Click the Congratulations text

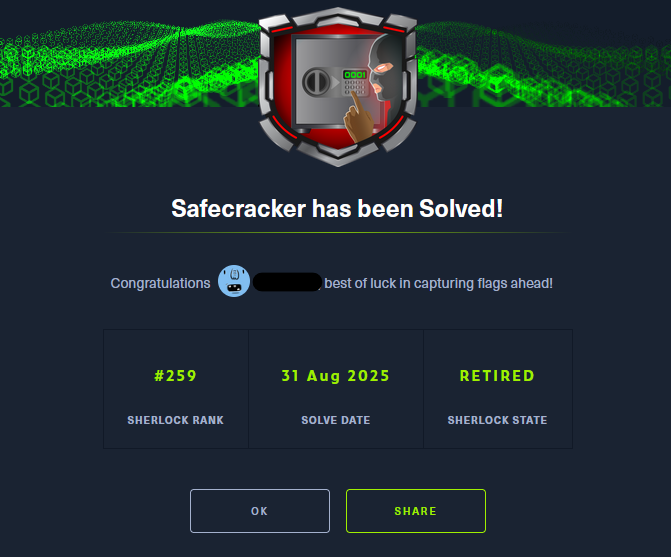(x=160, y=283)
